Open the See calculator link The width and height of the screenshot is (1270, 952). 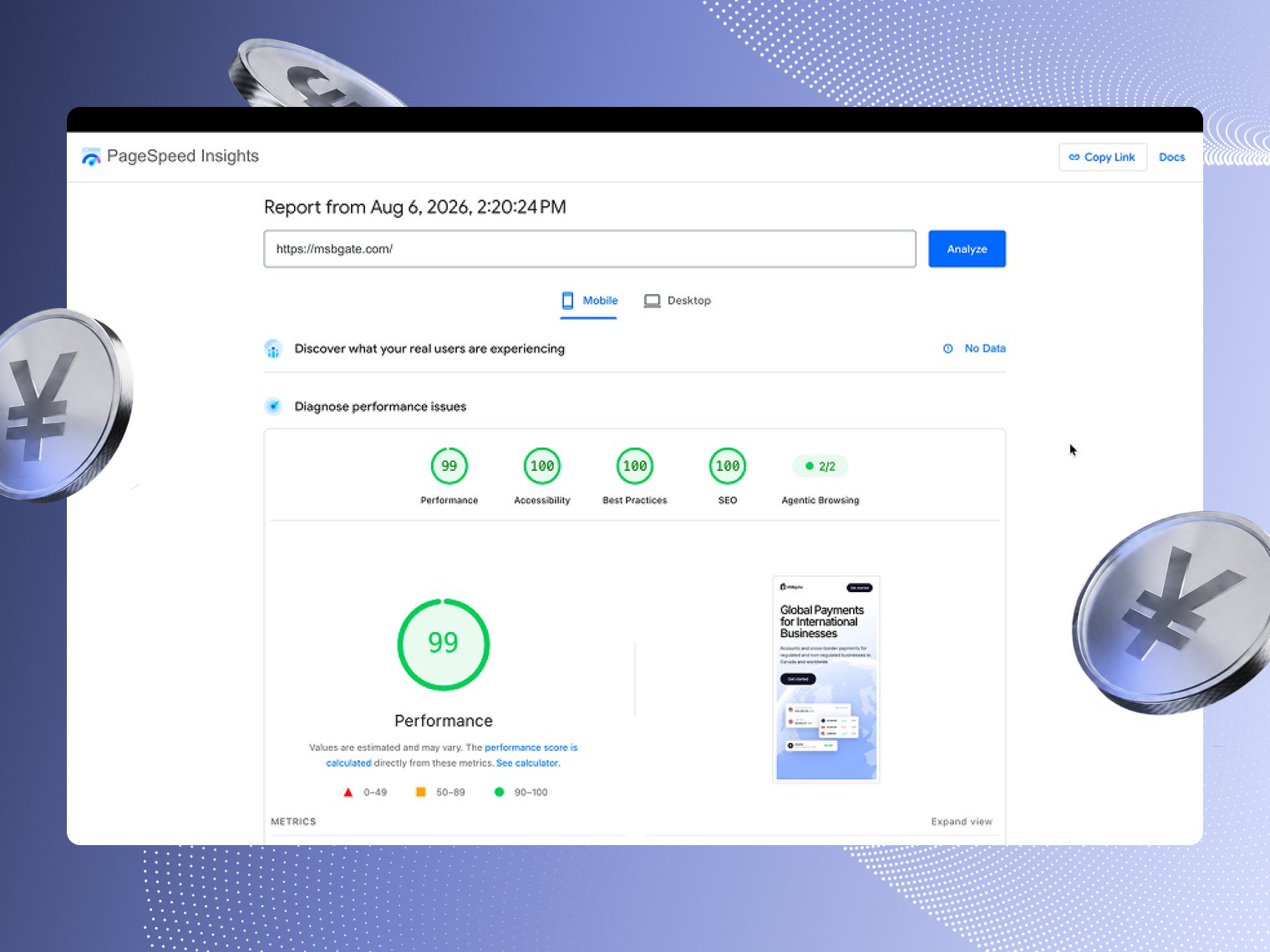(x=528, y=762)
